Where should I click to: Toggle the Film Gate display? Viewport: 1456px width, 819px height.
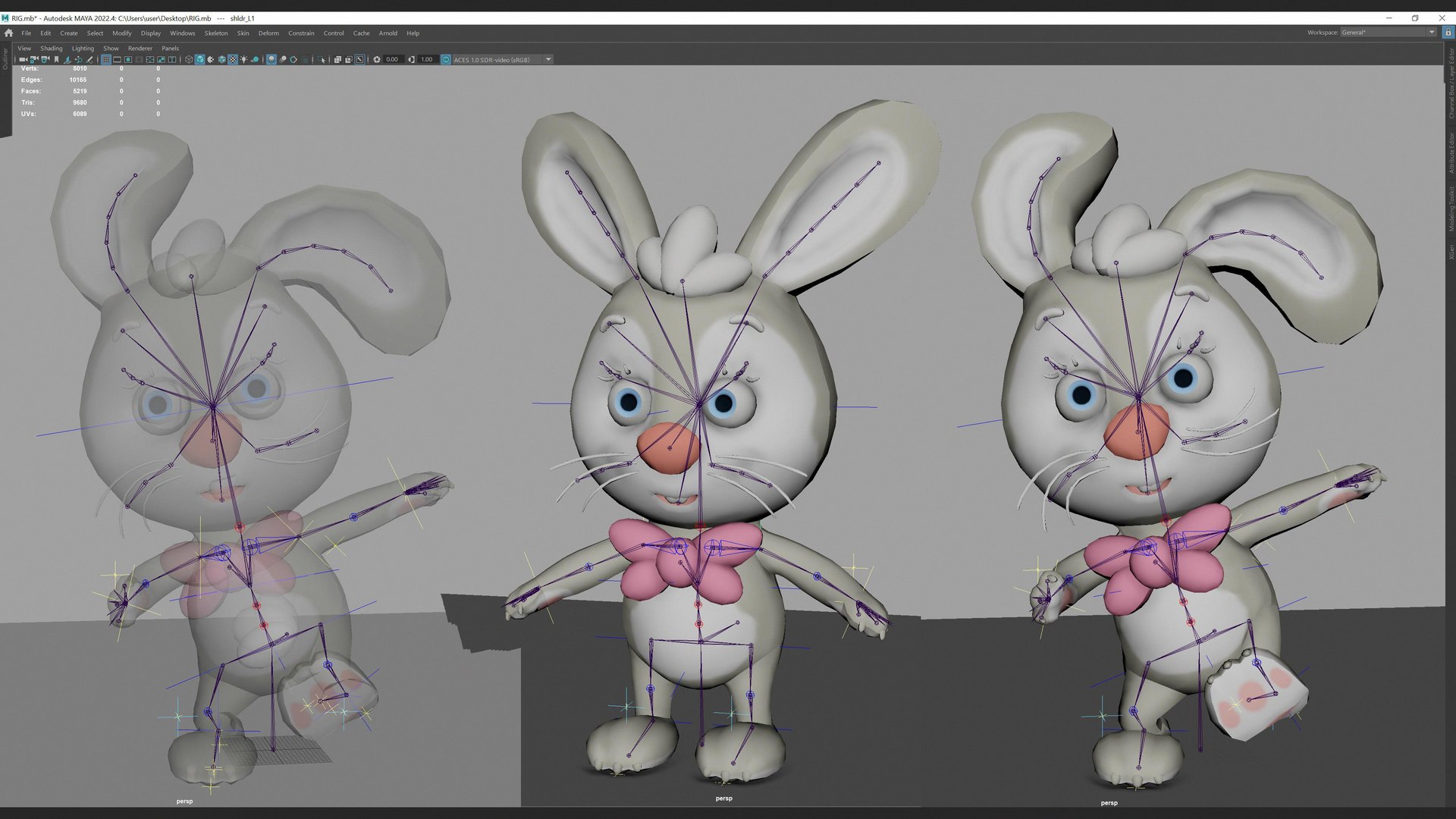click(x=117, y=59)
